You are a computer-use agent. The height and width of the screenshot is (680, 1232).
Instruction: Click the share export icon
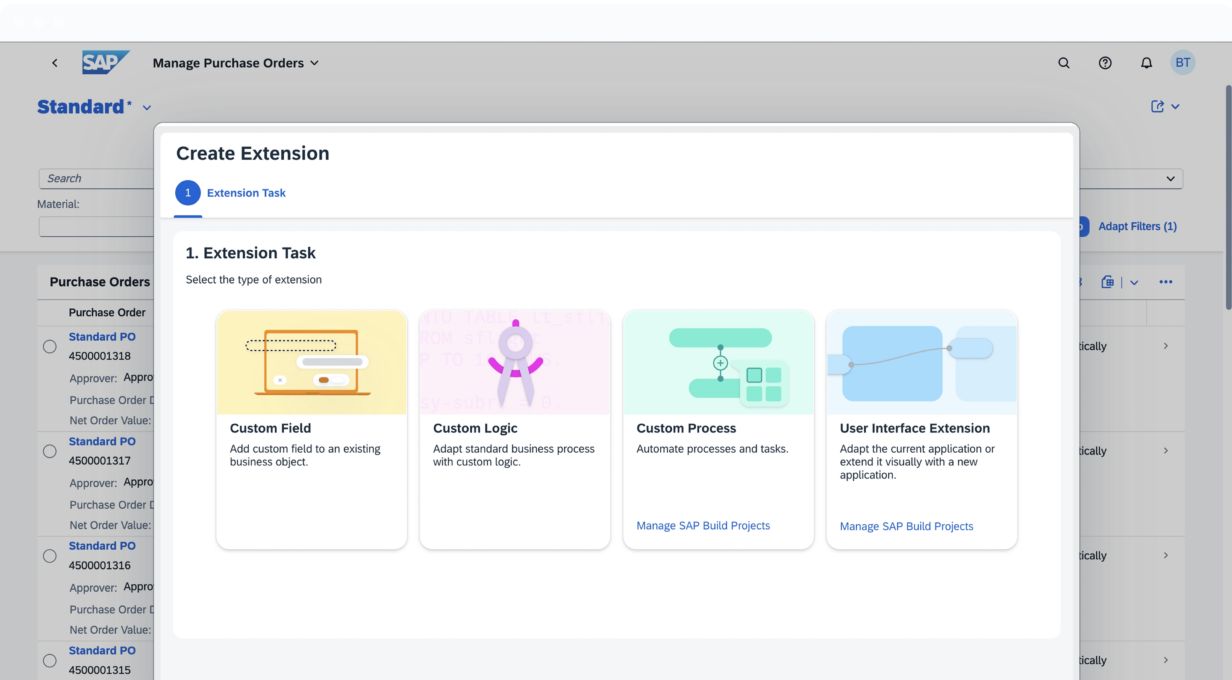coord(1158,107)
